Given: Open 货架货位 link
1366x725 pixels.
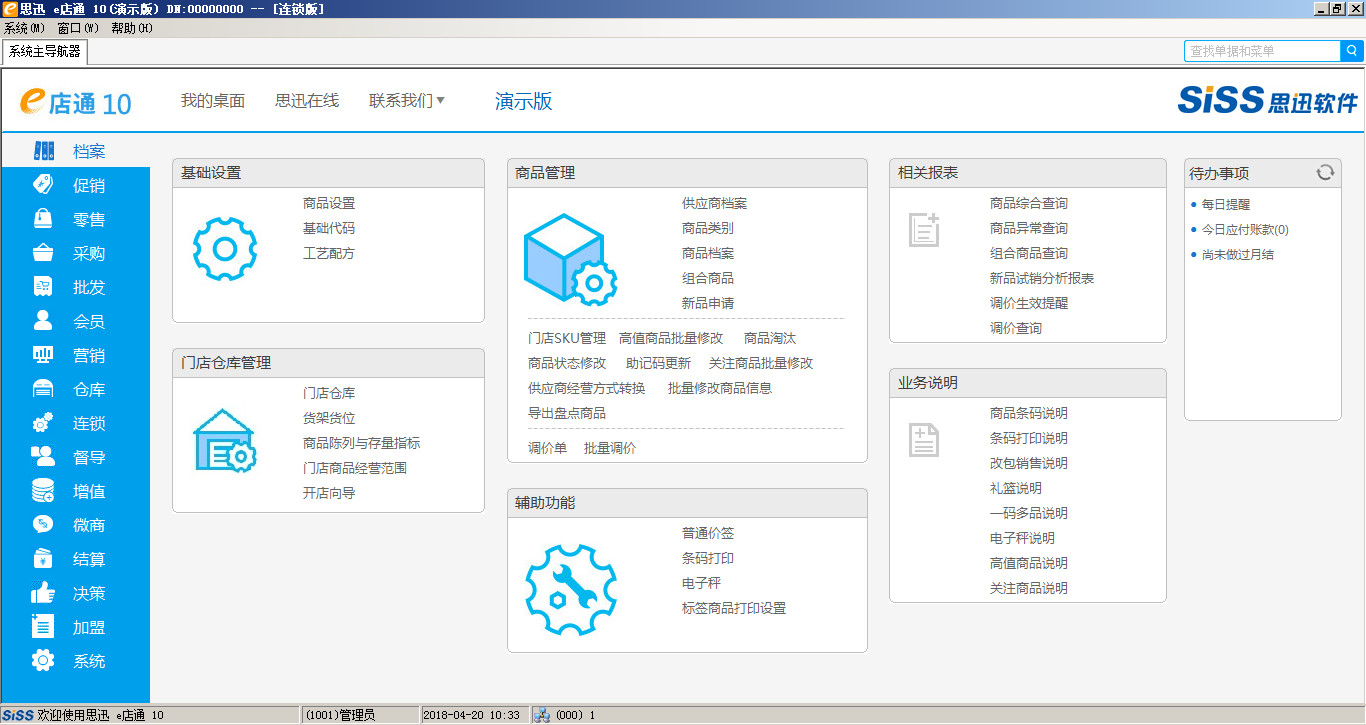Looking at the screenshot, I should coord(329,418).
